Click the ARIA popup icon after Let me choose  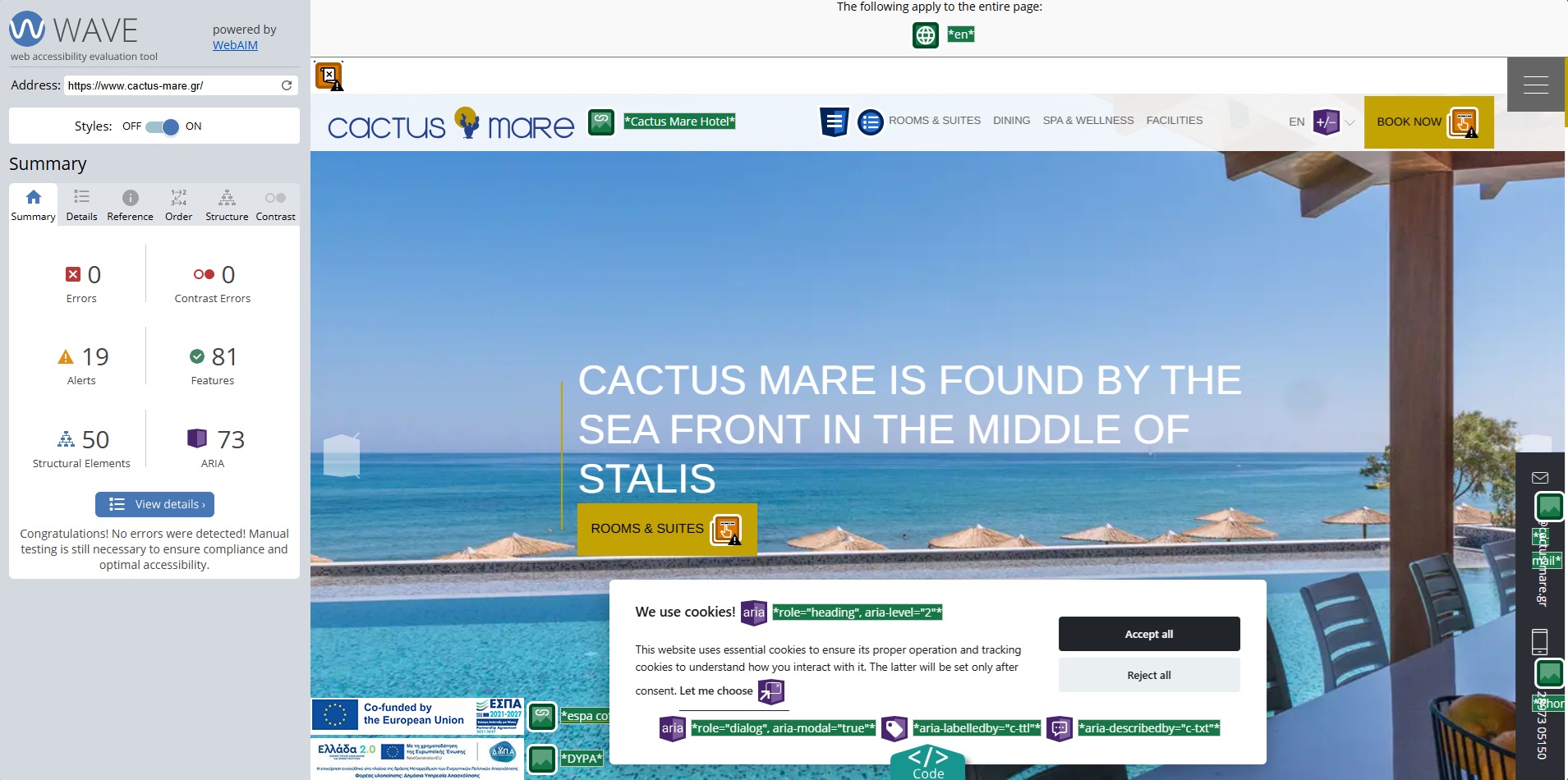click(770, 692)
